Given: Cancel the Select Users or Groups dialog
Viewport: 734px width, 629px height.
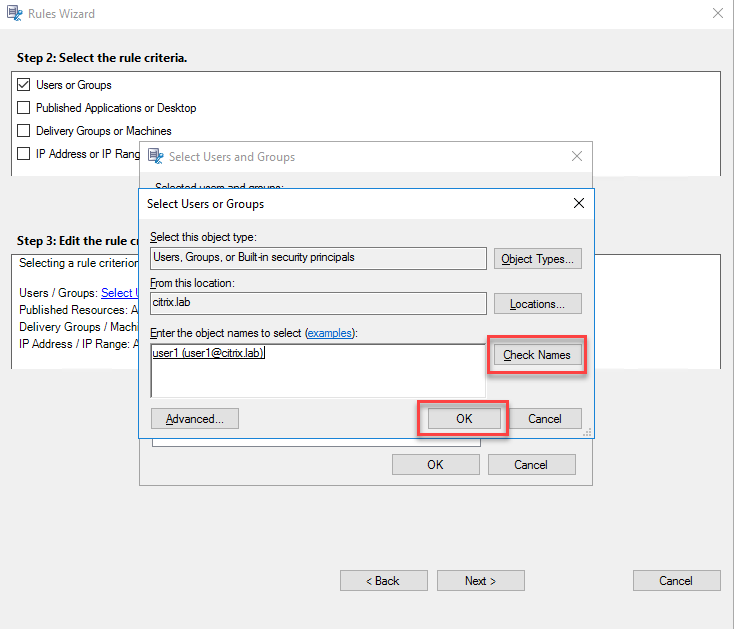Looking at the screenshot, I should [x=545, y=419].
